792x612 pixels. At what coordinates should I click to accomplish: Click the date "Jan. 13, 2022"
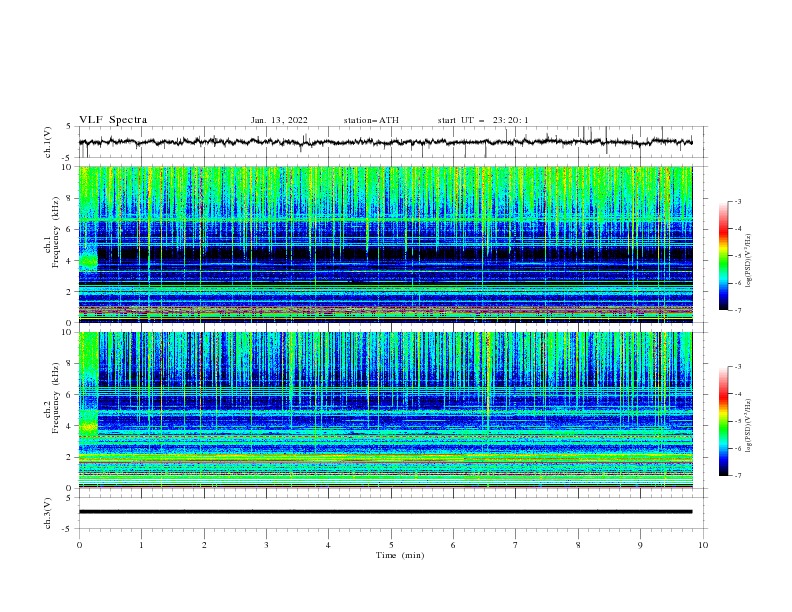(x=279, y=120)
